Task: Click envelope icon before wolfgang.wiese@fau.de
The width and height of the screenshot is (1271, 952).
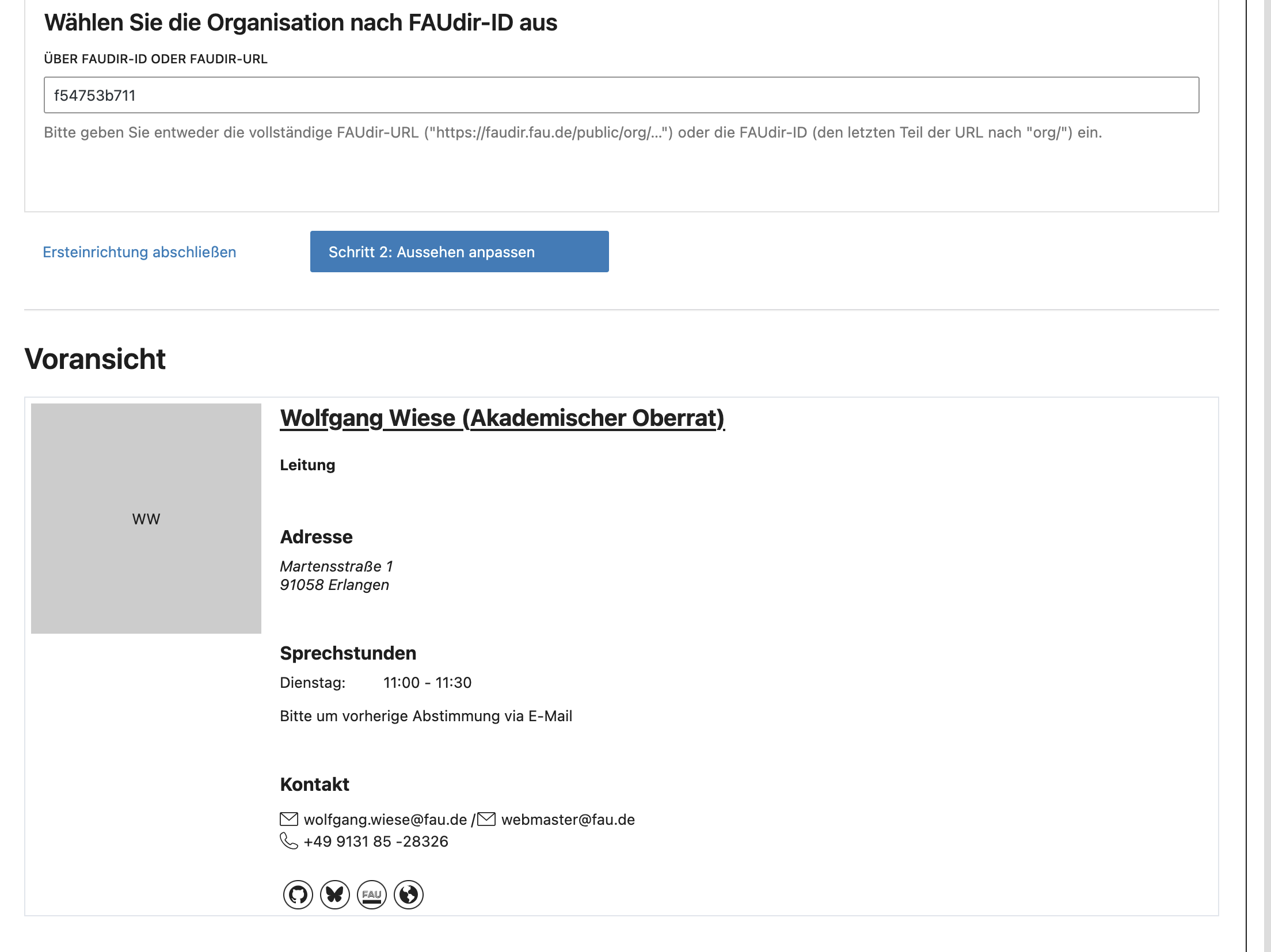Action: (x=288, y=819)
